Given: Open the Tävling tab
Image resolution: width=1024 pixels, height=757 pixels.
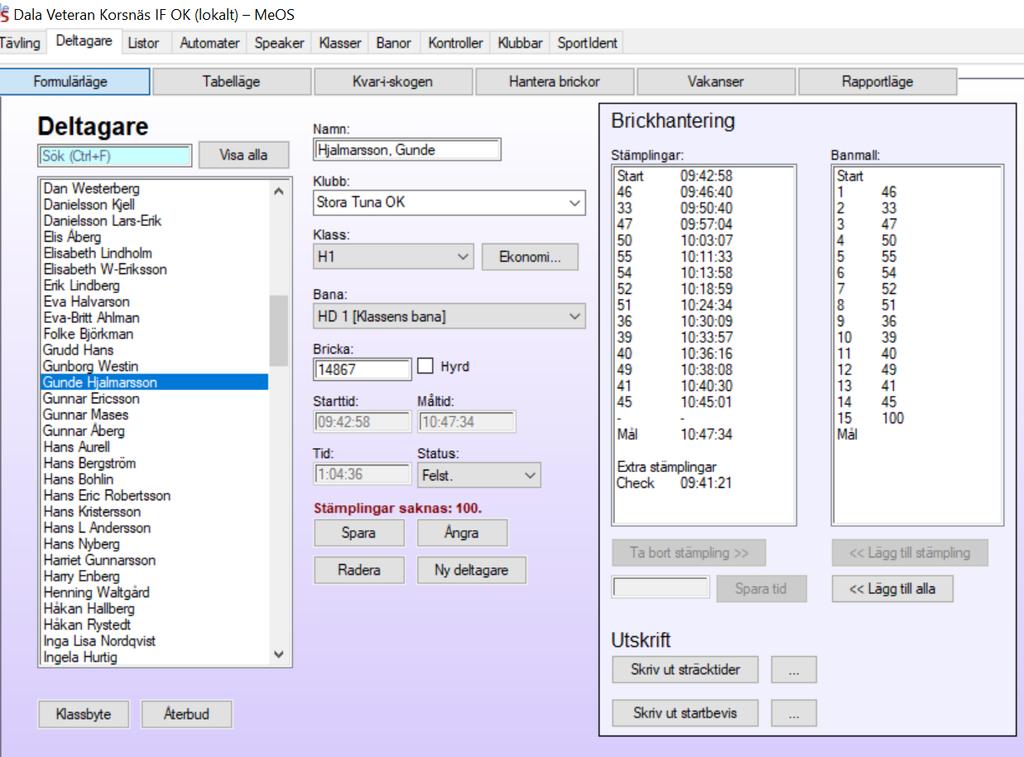Looking at the screenshot, I should (x=21, y=43).
